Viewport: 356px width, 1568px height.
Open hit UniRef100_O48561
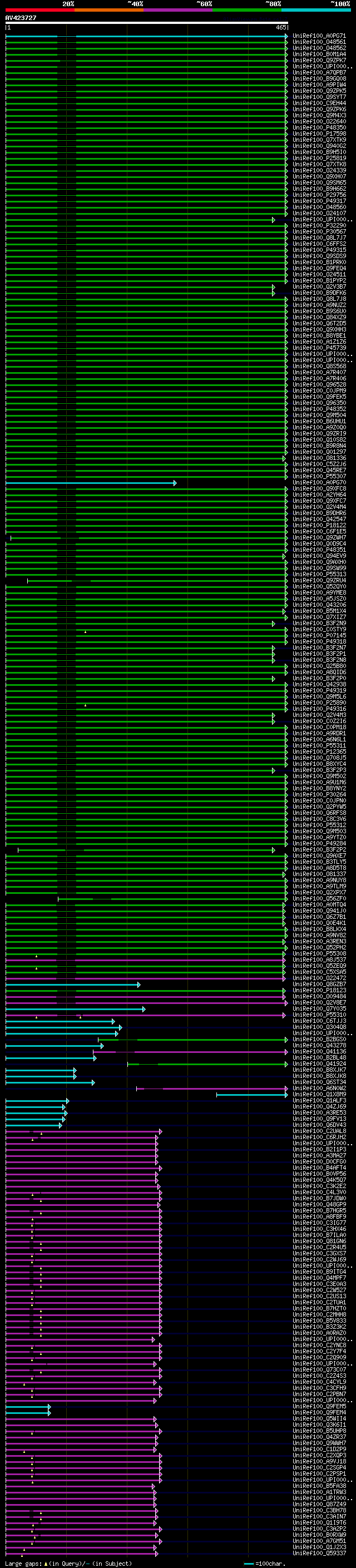[x=319, y=42]
